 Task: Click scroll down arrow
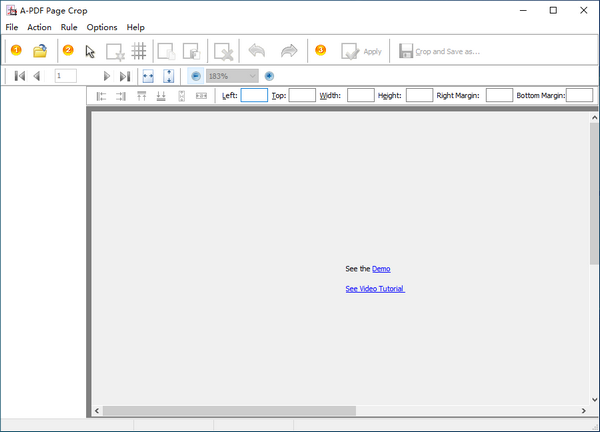tap(594, 399)
